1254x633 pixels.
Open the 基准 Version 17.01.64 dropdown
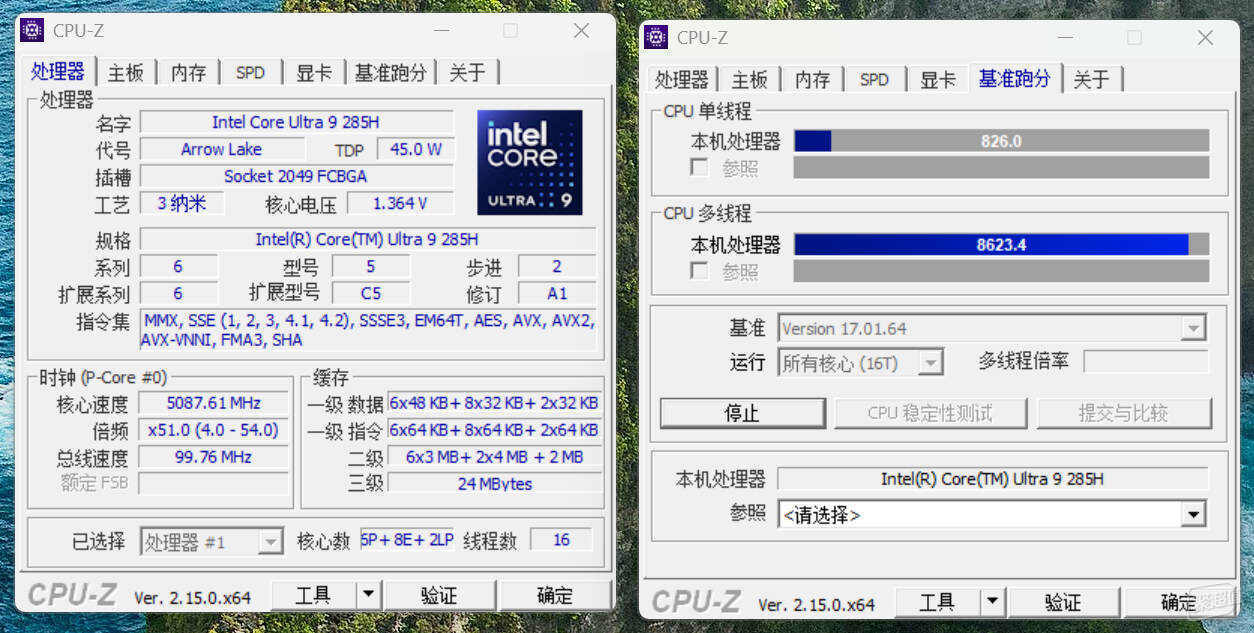coord(992,328)
